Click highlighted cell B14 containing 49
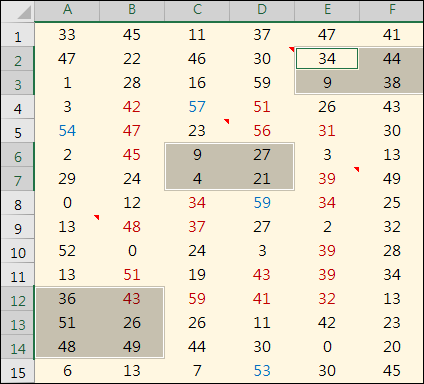The height and width of the screenshot is (384, 424). point(132,347)
